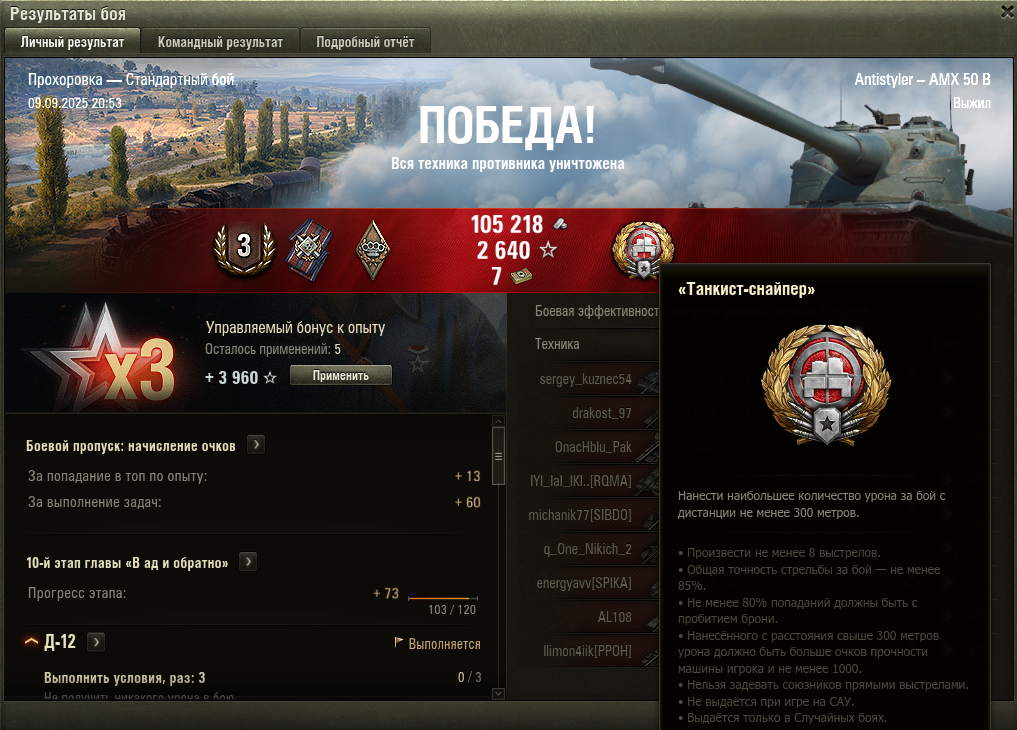
Task: Click the diamond-shaped brass knuckles medal
Action: tap(373, 250)
